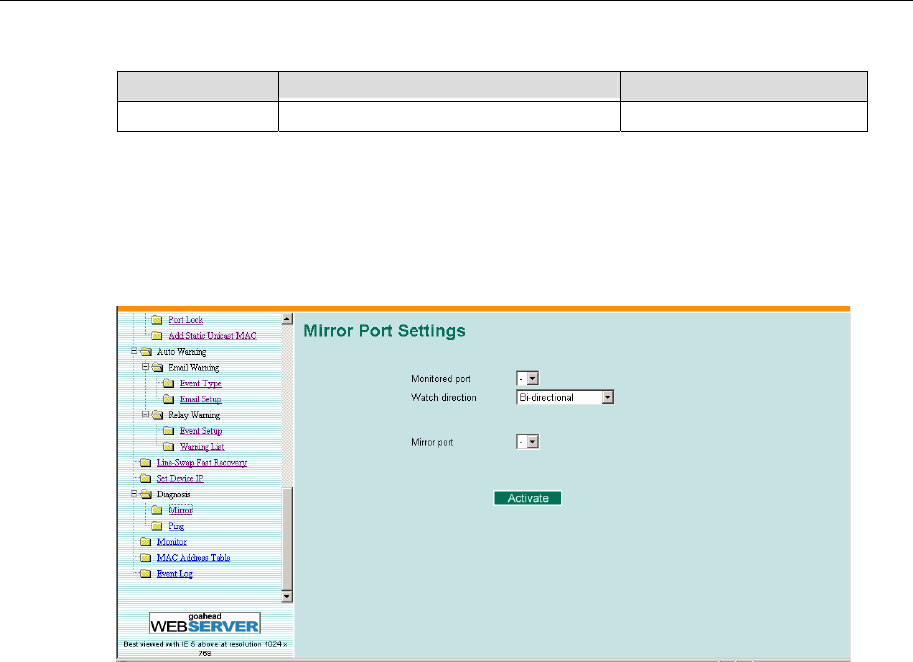Click the Ping folder icon
This screenshot has width=913, height=662.
157,525
